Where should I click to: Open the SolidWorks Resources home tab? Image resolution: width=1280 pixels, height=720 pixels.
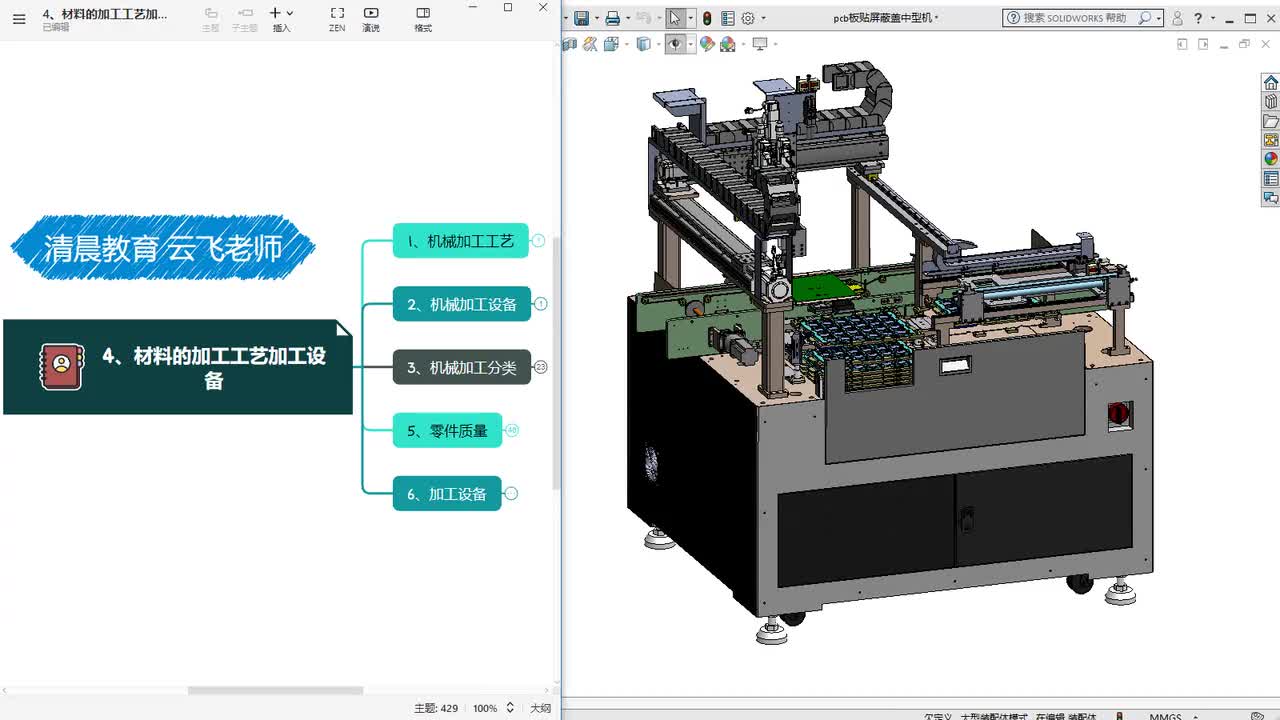pyautogui.click(x=1271, y=83)
